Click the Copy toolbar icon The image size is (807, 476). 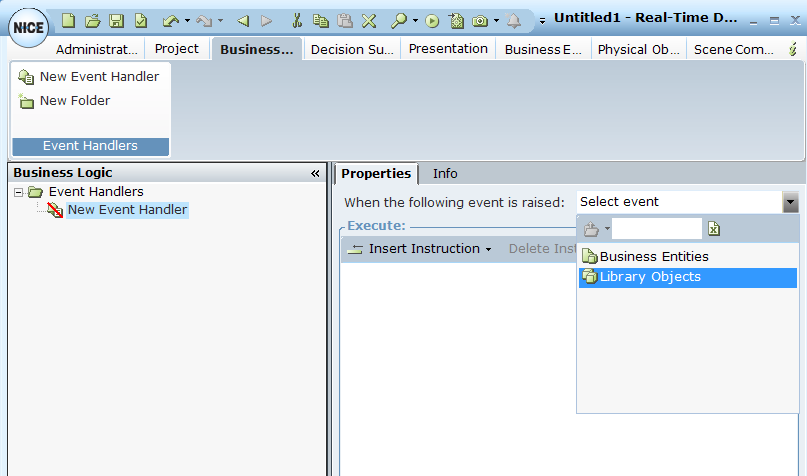coord(321,20)
